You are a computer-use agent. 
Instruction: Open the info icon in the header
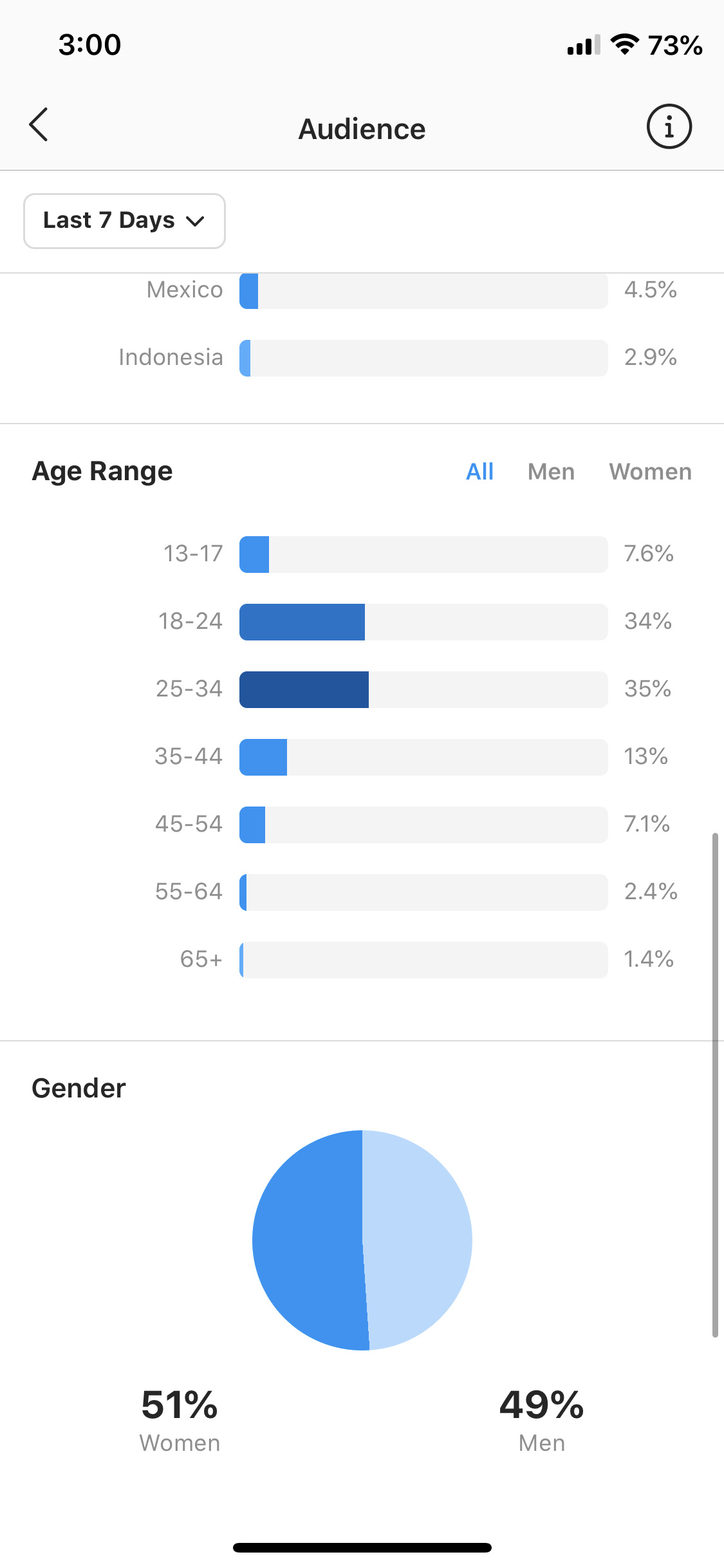[x=669, y=126]
